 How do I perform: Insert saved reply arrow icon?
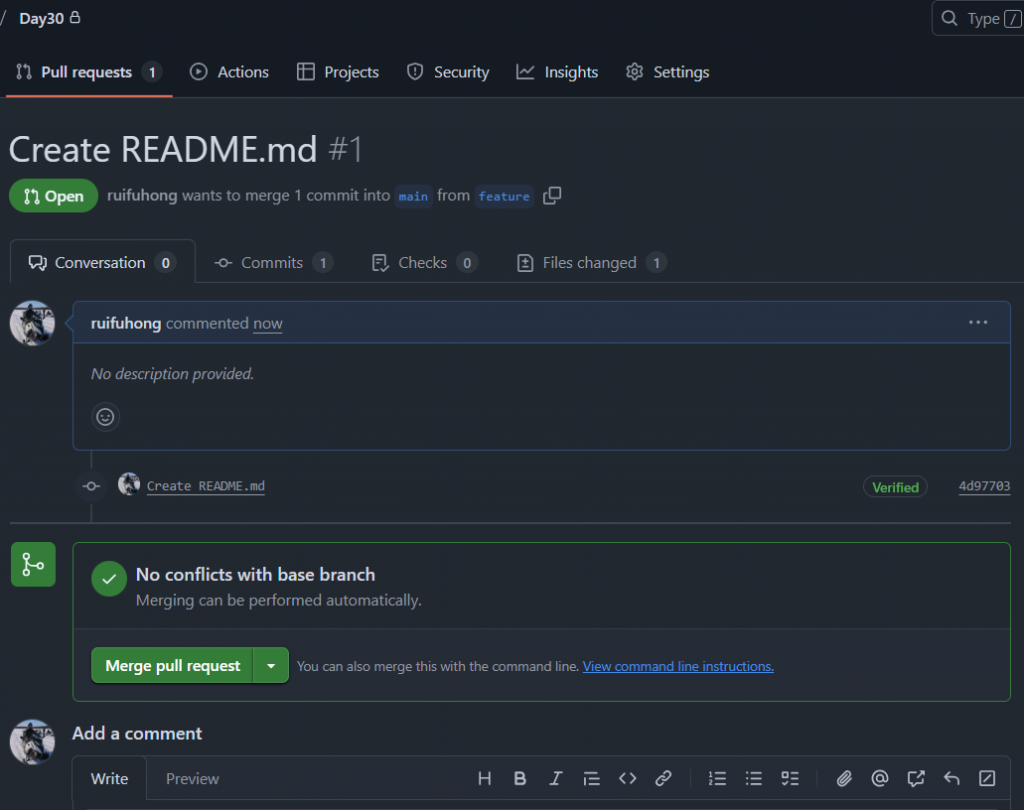point(952,779)
